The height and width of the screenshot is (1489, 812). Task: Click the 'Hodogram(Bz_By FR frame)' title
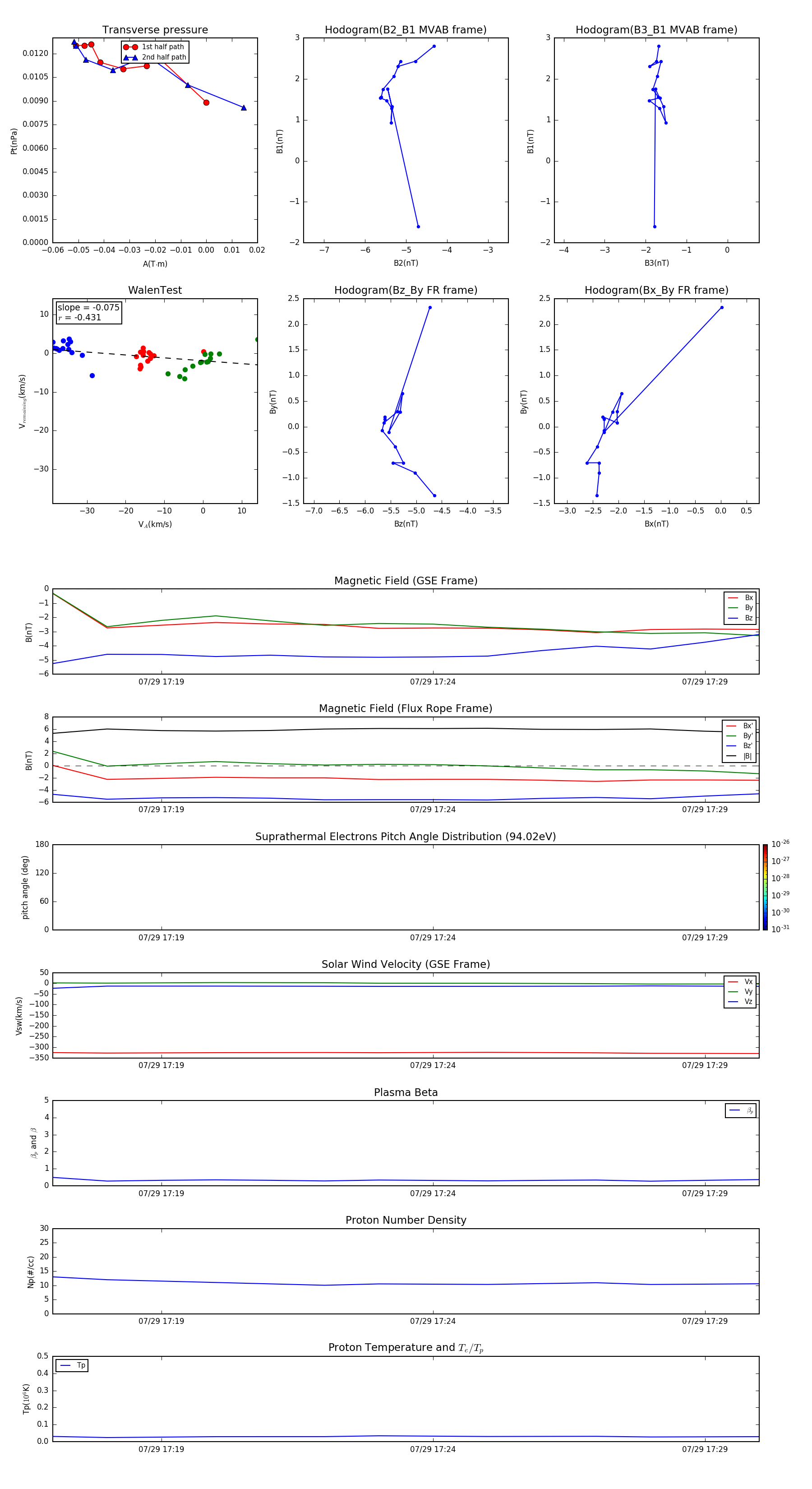pos(406,290)
